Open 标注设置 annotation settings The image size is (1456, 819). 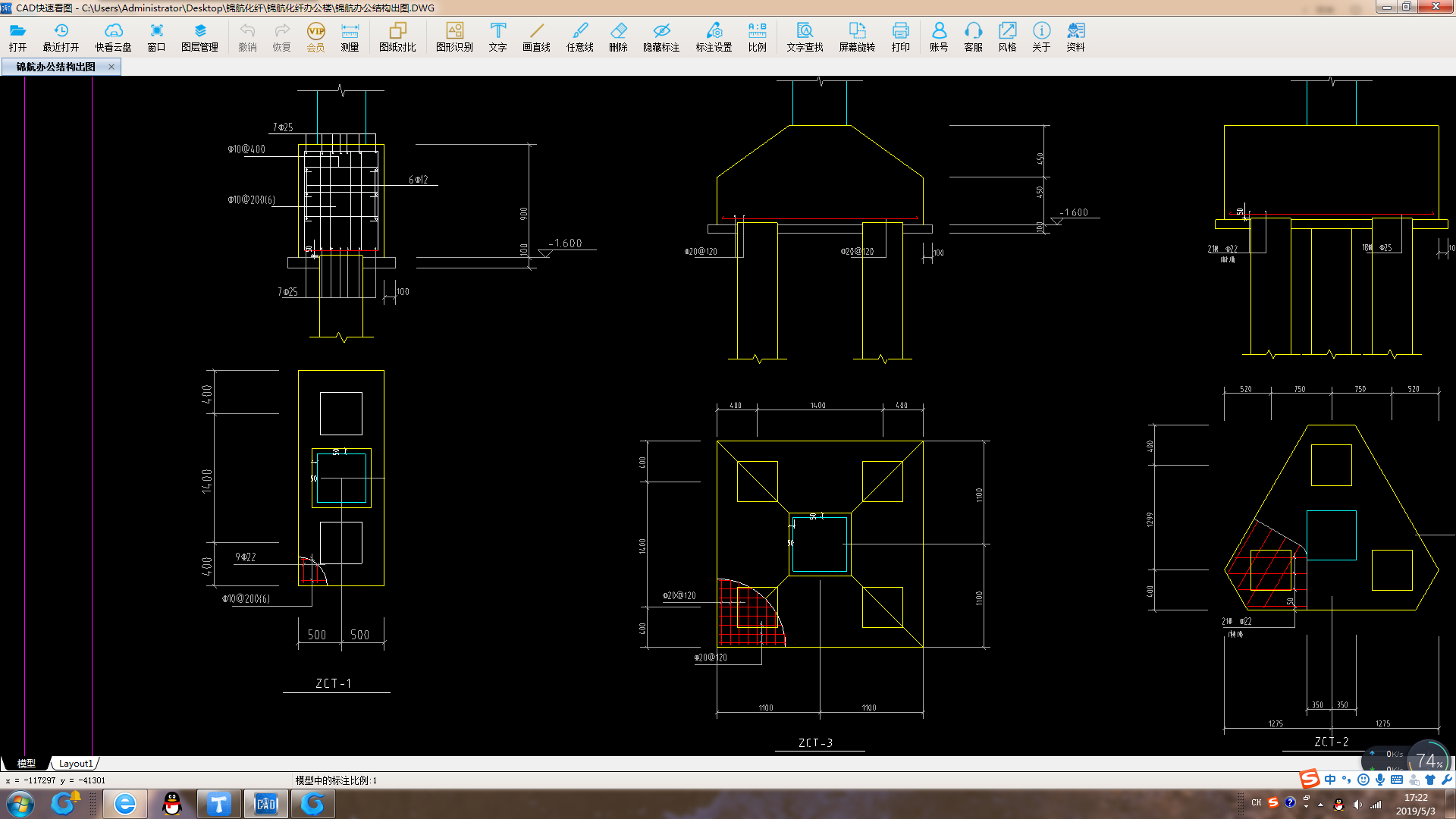click(714, 36)
